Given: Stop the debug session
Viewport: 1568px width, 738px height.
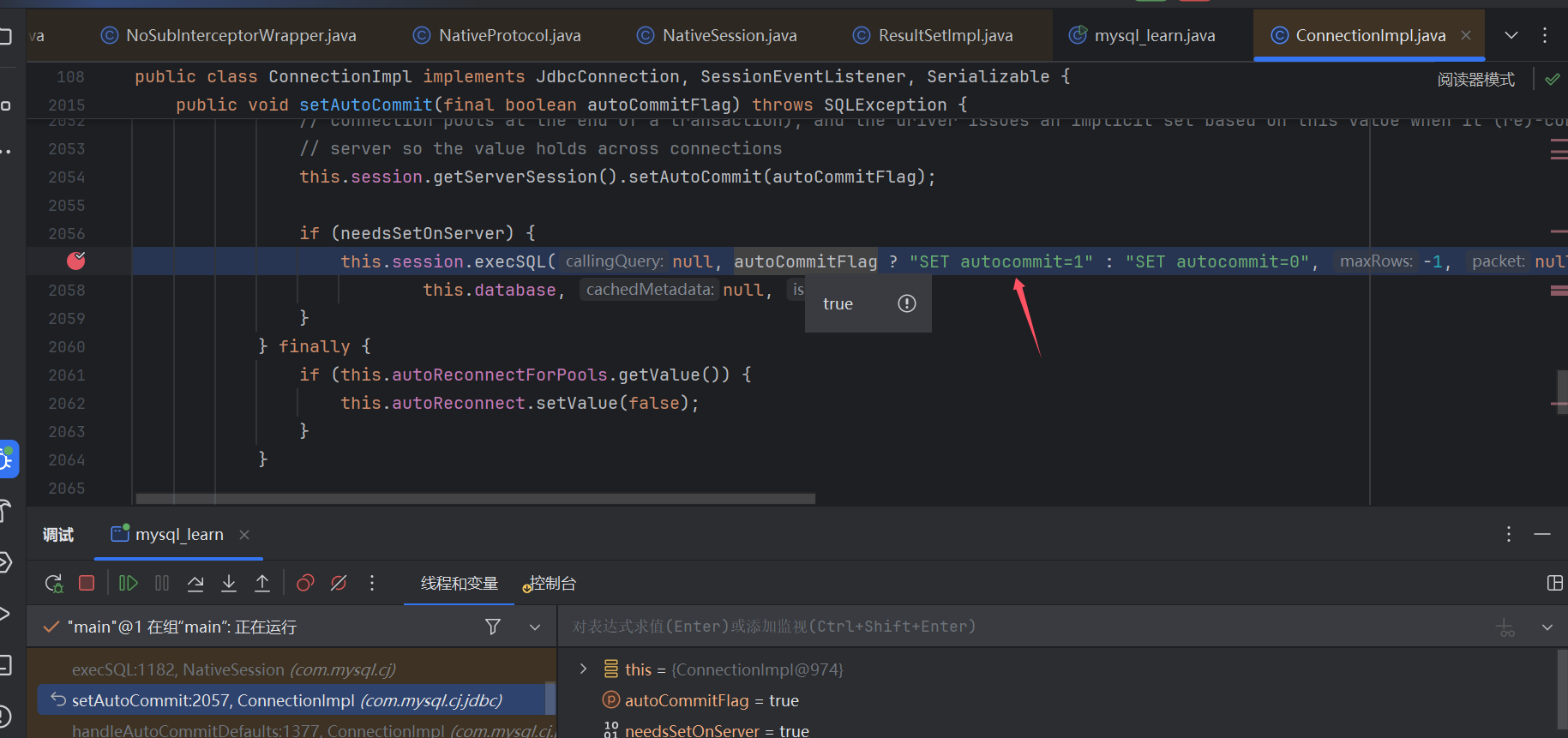Looking at the screenshot, I should [87, 583].
